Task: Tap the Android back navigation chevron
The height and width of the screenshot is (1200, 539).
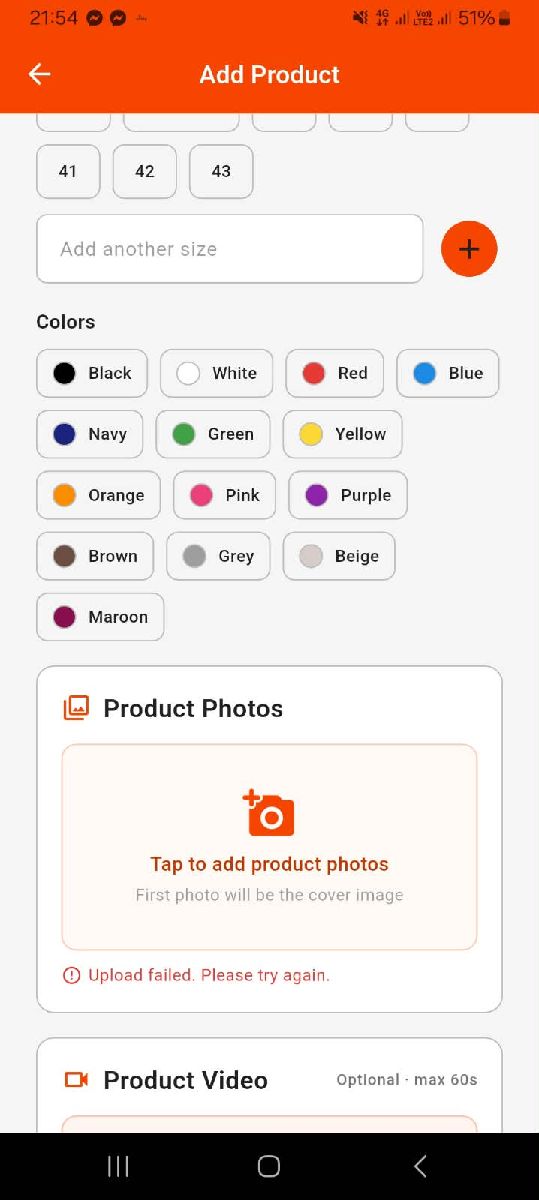Action: [420, 1166]
